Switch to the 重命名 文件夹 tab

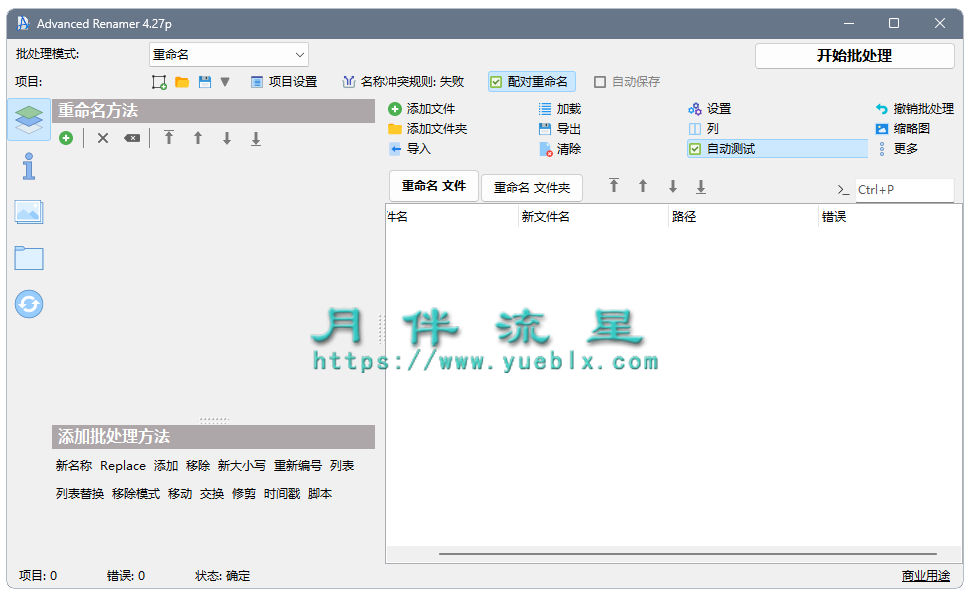(x=532, y=188)
